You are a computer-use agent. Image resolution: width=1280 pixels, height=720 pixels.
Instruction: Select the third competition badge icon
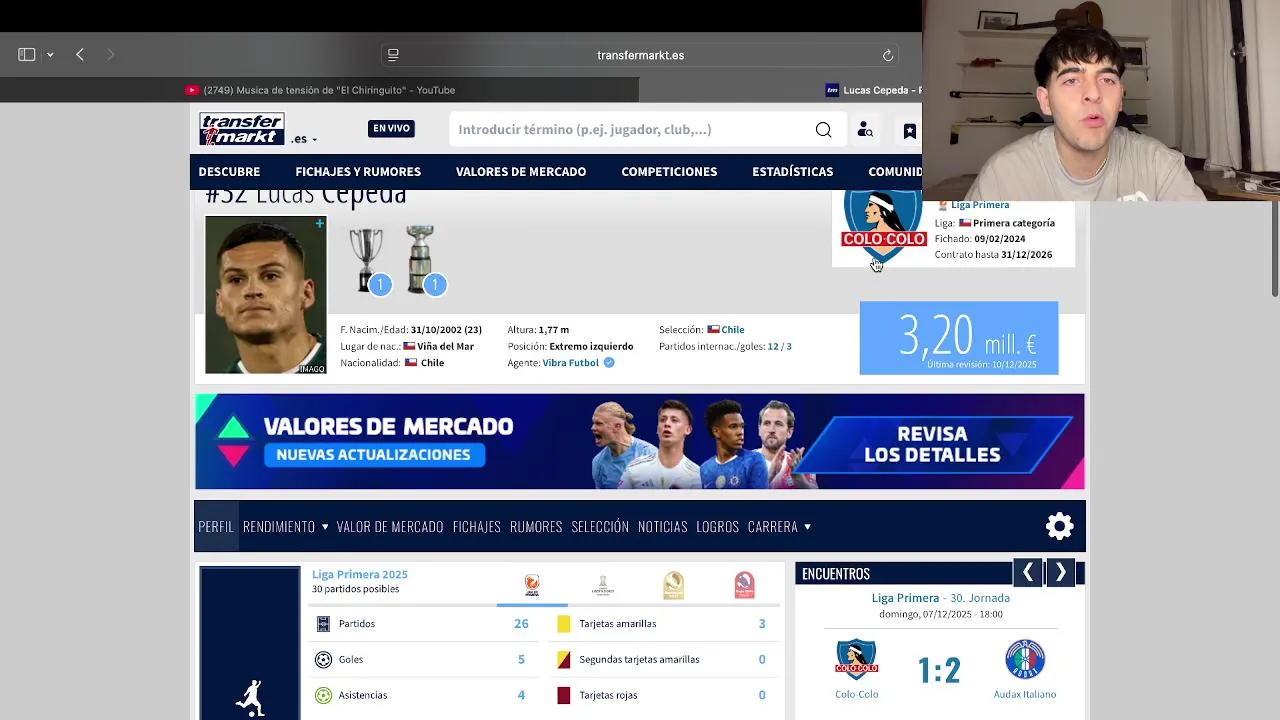pos(673,585)
